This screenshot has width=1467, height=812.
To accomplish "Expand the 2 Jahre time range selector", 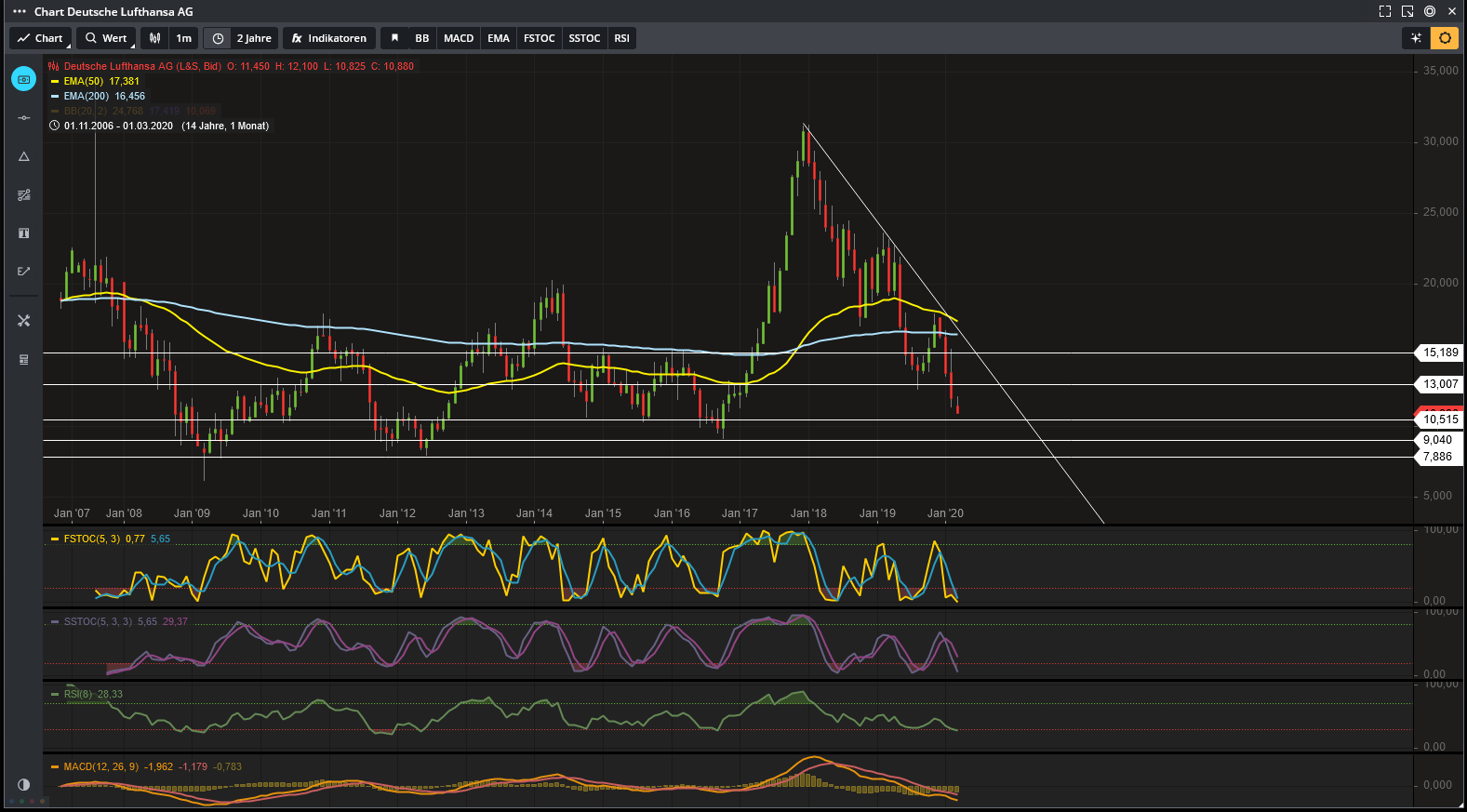I will 254,38.
